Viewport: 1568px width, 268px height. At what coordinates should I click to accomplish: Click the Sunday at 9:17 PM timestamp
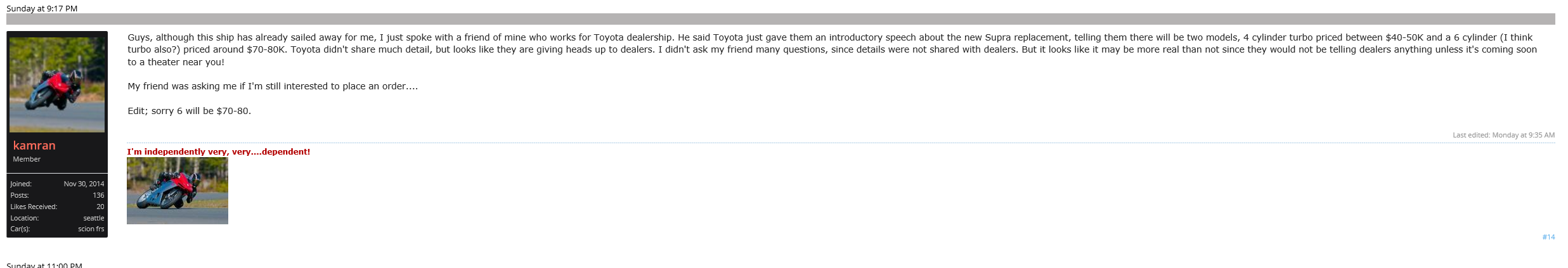[x=42, y=8]
